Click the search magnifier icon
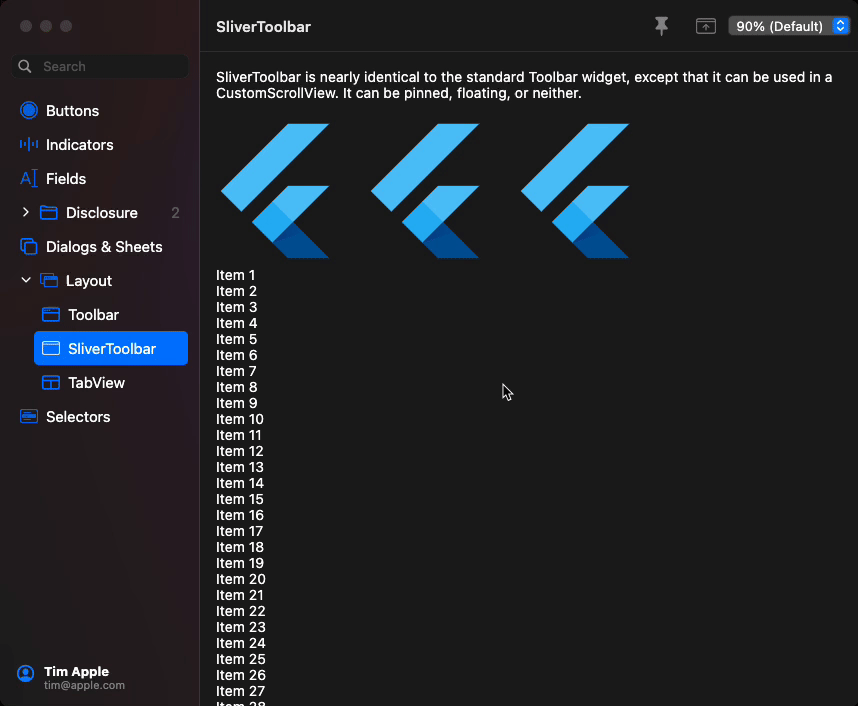 pos(25,66)
